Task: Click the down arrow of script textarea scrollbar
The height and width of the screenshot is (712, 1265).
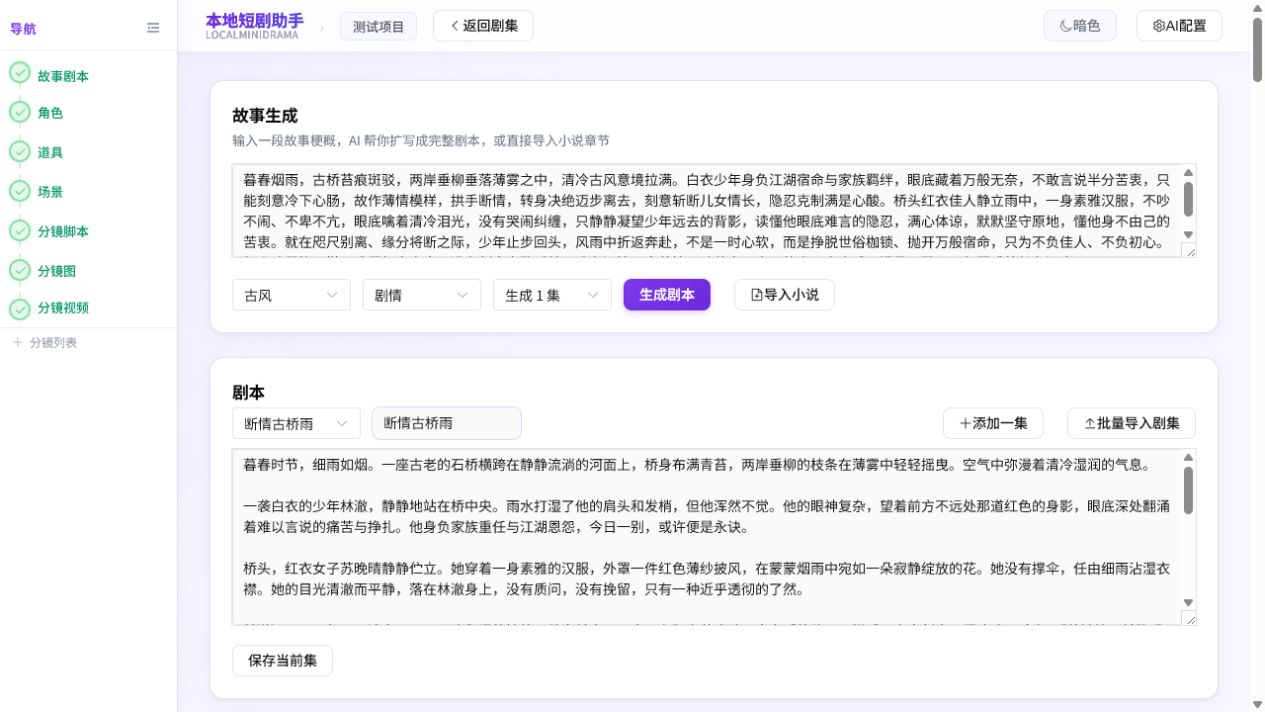Action: (1188, 603)
